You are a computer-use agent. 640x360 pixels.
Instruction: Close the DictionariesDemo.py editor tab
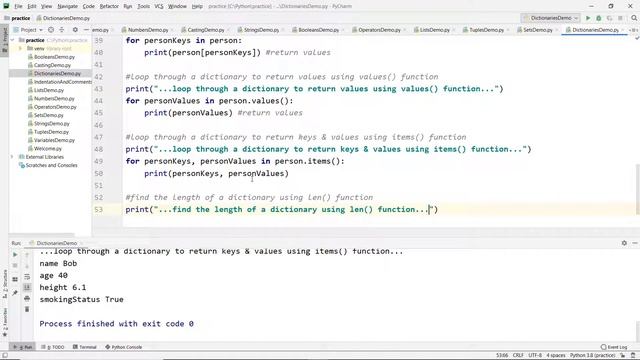[x=622, y=30]
